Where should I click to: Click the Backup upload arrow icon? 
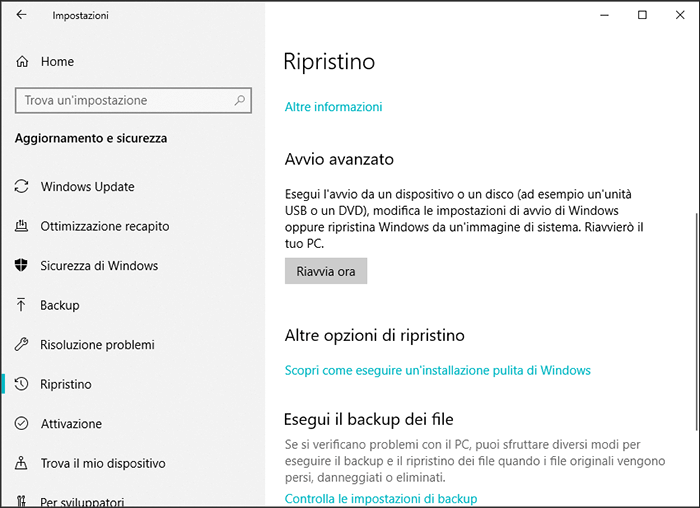(22, 305)
